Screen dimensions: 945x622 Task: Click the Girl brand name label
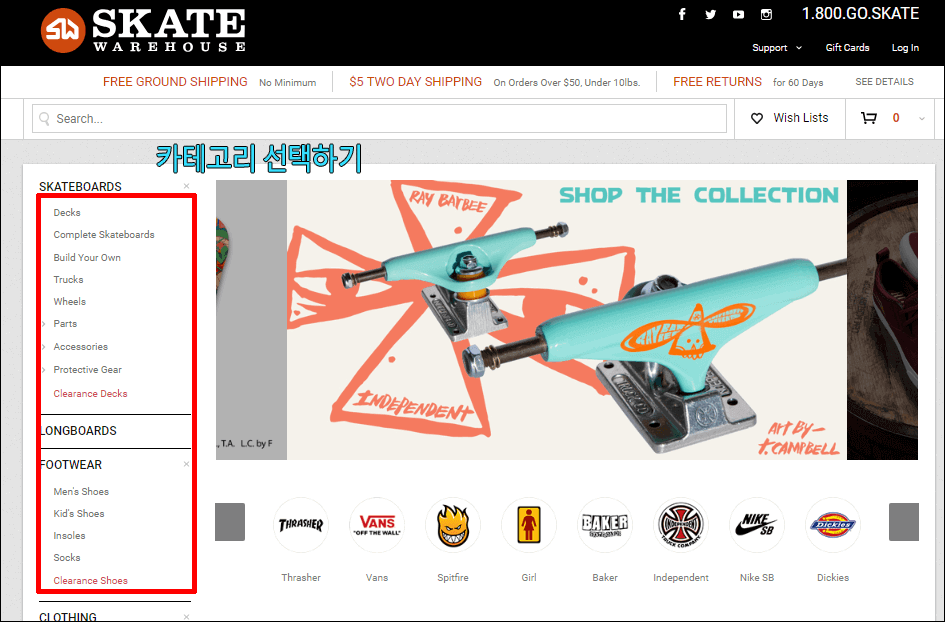point(529,577)
